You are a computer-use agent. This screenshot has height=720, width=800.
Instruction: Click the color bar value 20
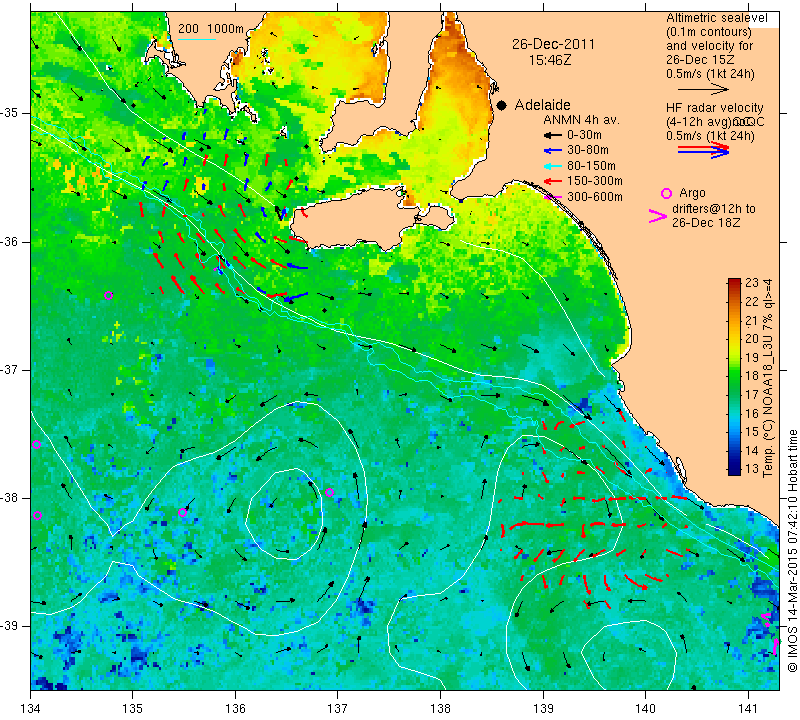pyautogui.click(x=752, y=339)
